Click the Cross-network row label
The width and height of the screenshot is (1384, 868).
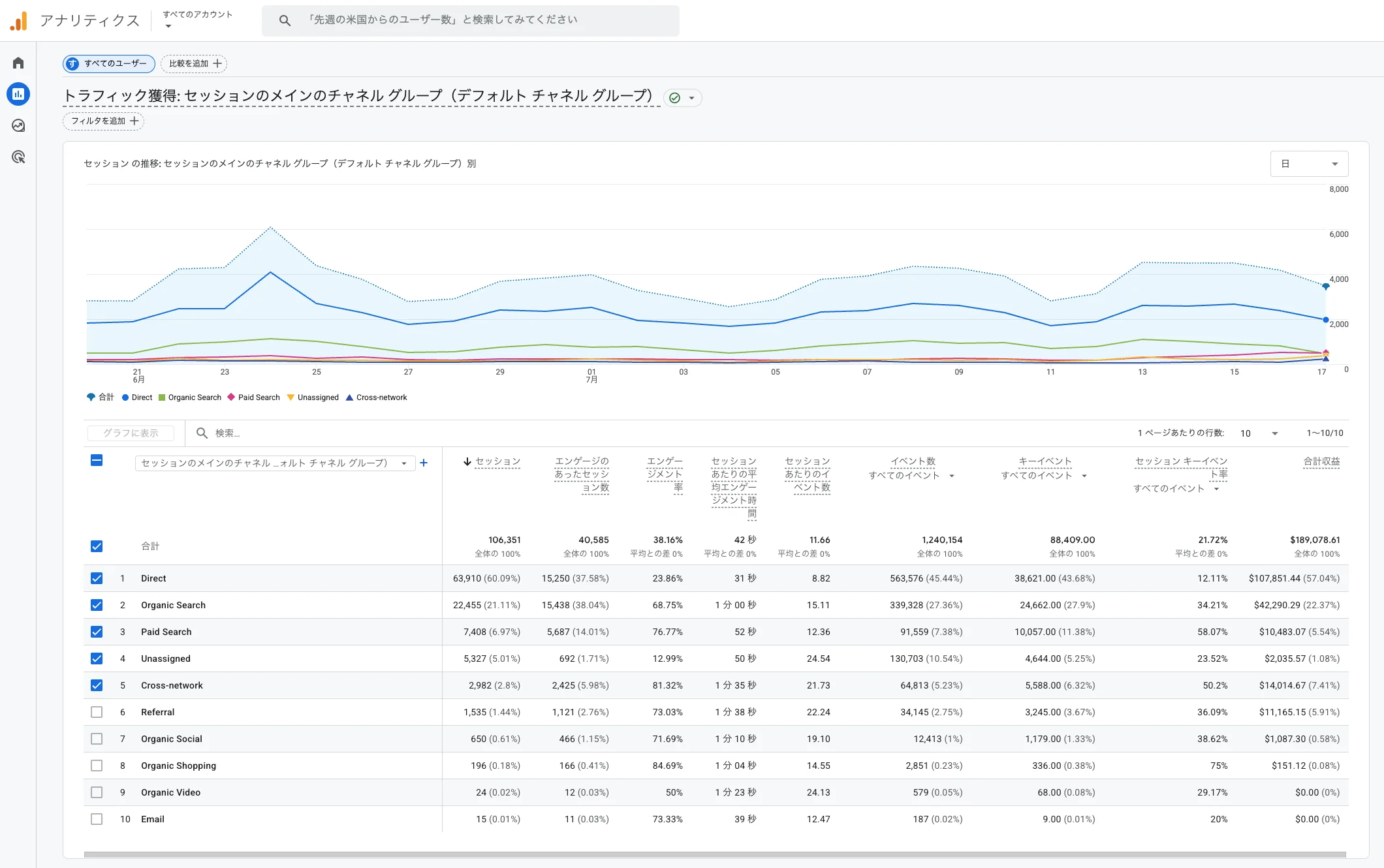(172, 685)
